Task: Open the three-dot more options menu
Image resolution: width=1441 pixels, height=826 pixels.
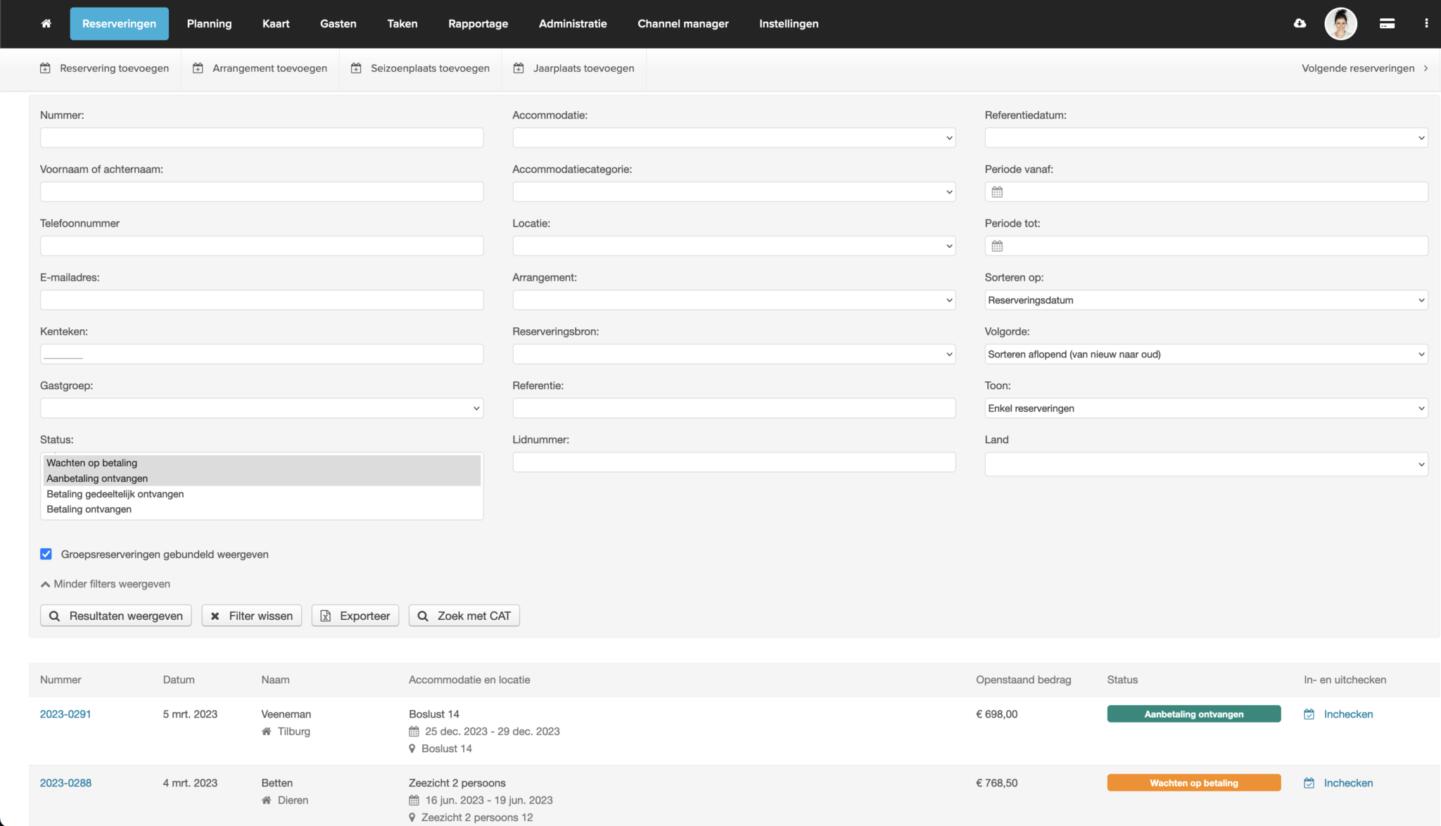Action: pyautogui.click(x=1426, y=24)
